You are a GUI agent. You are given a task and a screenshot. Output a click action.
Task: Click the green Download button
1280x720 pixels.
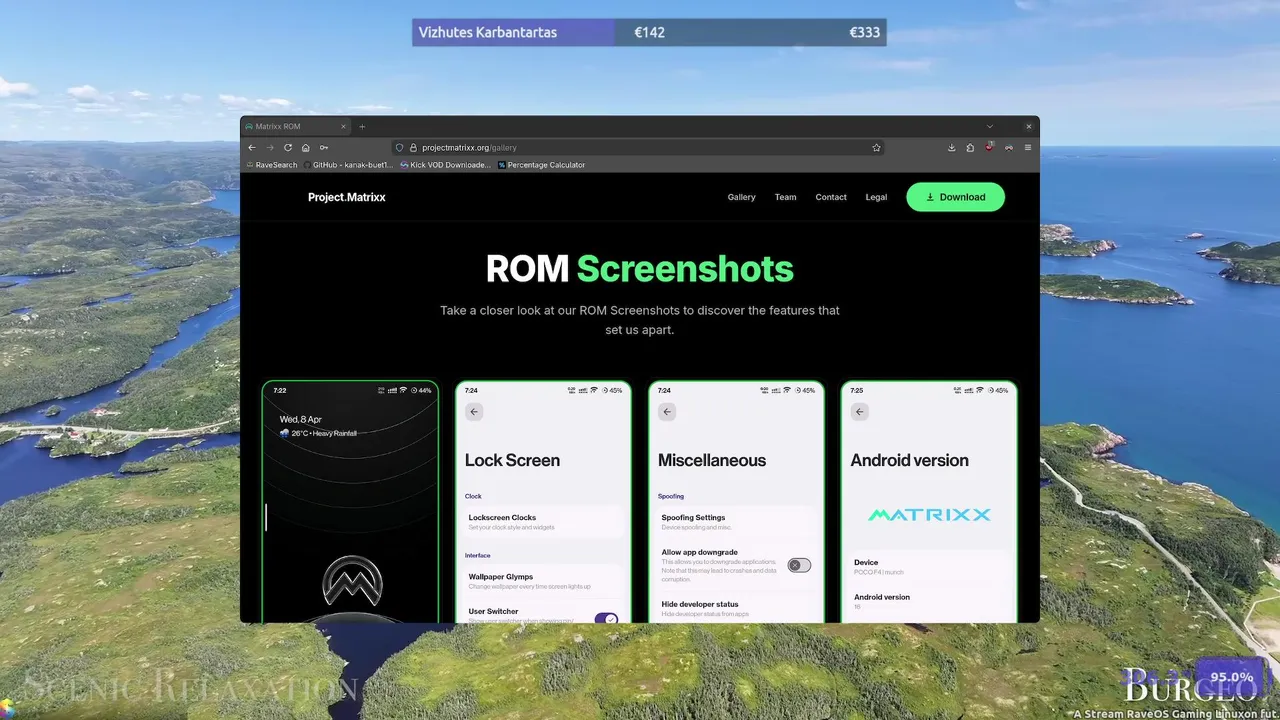tap(955, 197)
